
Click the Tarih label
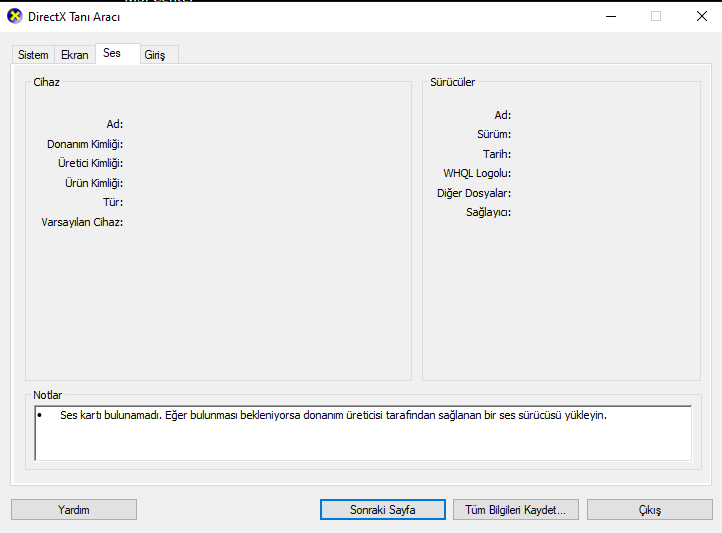tap(497, 154)
